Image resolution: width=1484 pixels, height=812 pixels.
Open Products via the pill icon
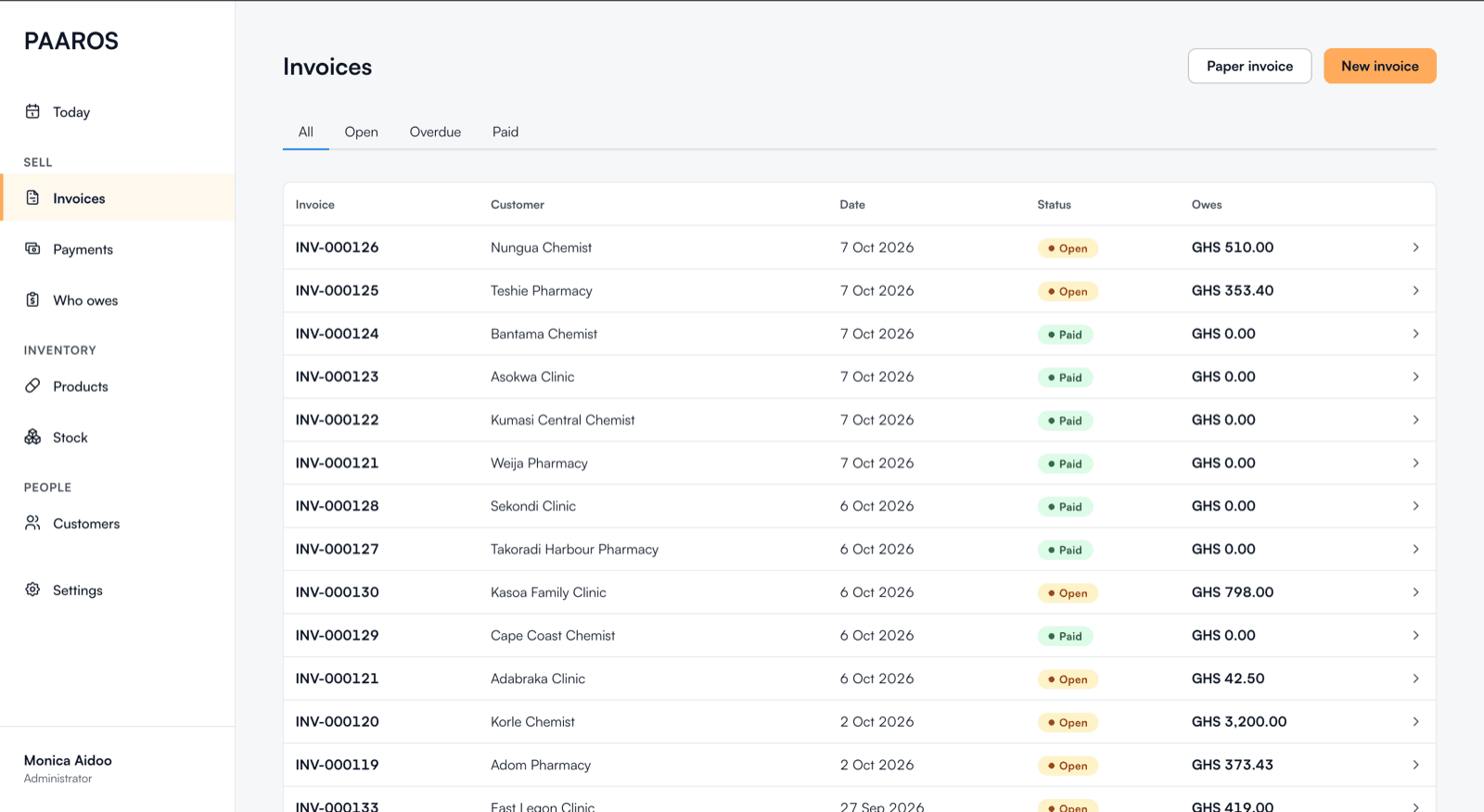[x=32, y=386]
